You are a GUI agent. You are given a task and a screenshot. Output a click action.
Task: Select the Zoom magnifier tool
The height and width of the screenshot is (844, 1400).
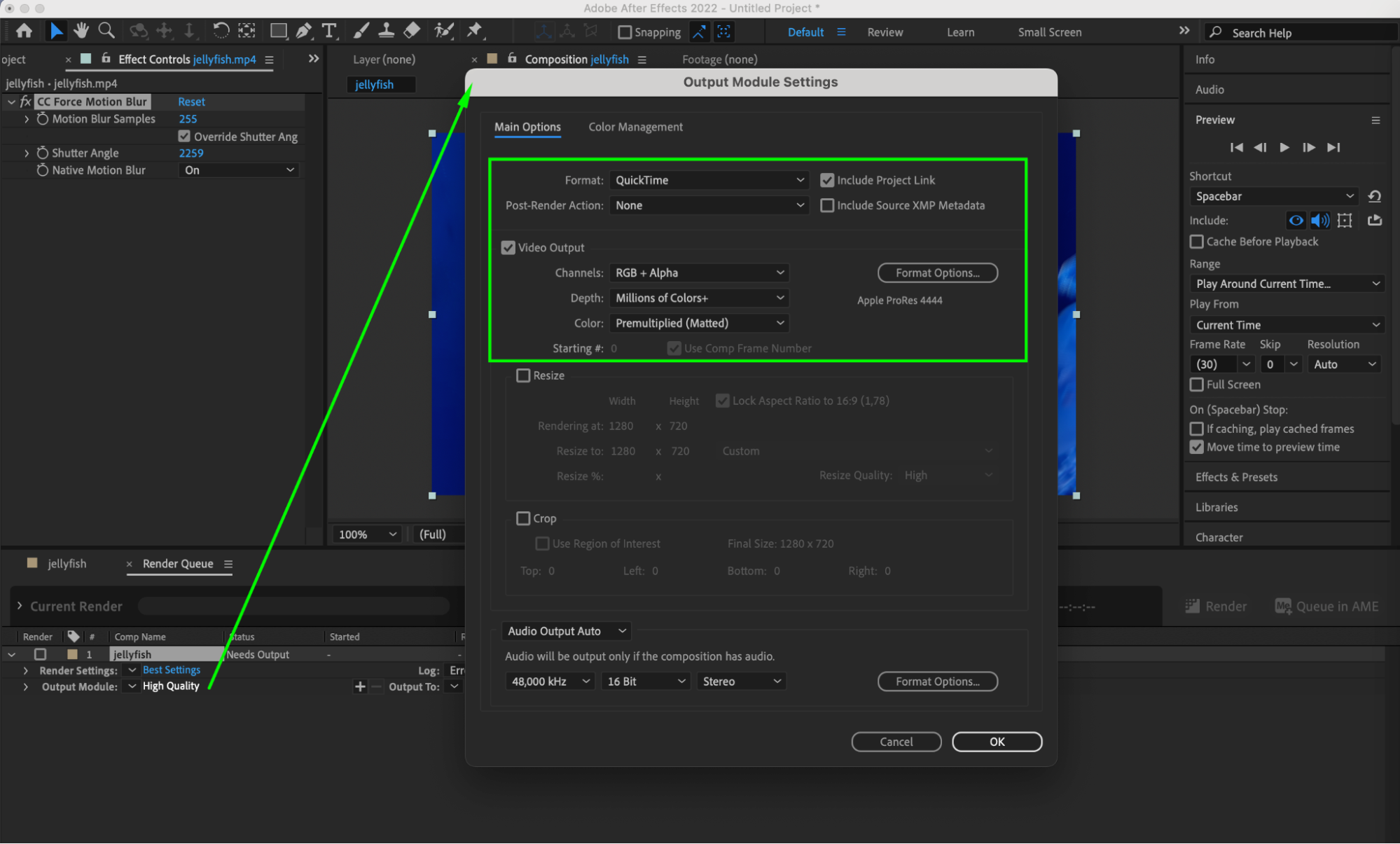point(106,30)
